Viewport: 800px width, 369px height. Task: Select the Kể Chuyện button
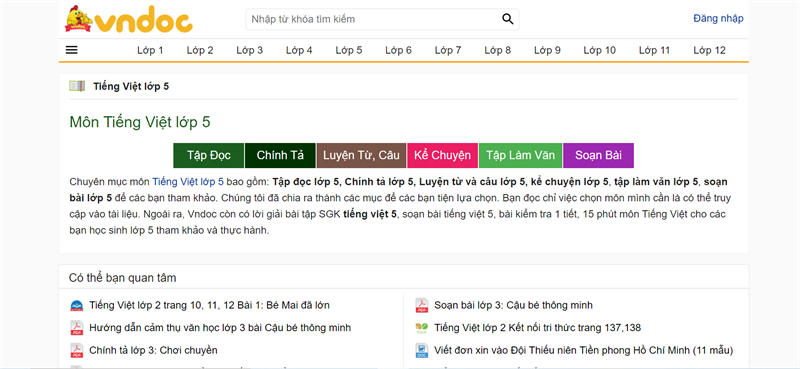[442, 156]
